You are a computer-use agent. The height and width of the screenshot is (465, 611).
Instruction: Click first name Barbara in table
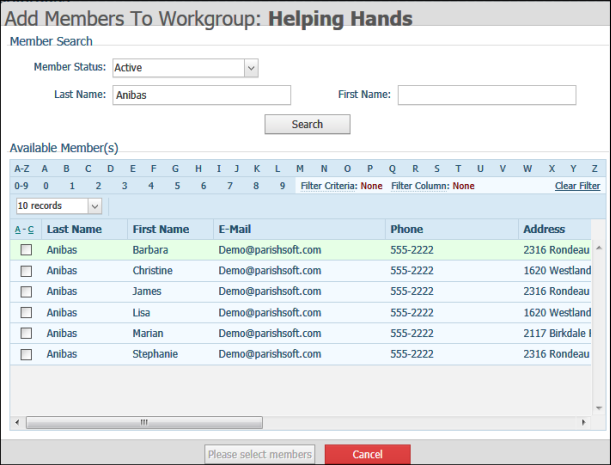(150, 250)
